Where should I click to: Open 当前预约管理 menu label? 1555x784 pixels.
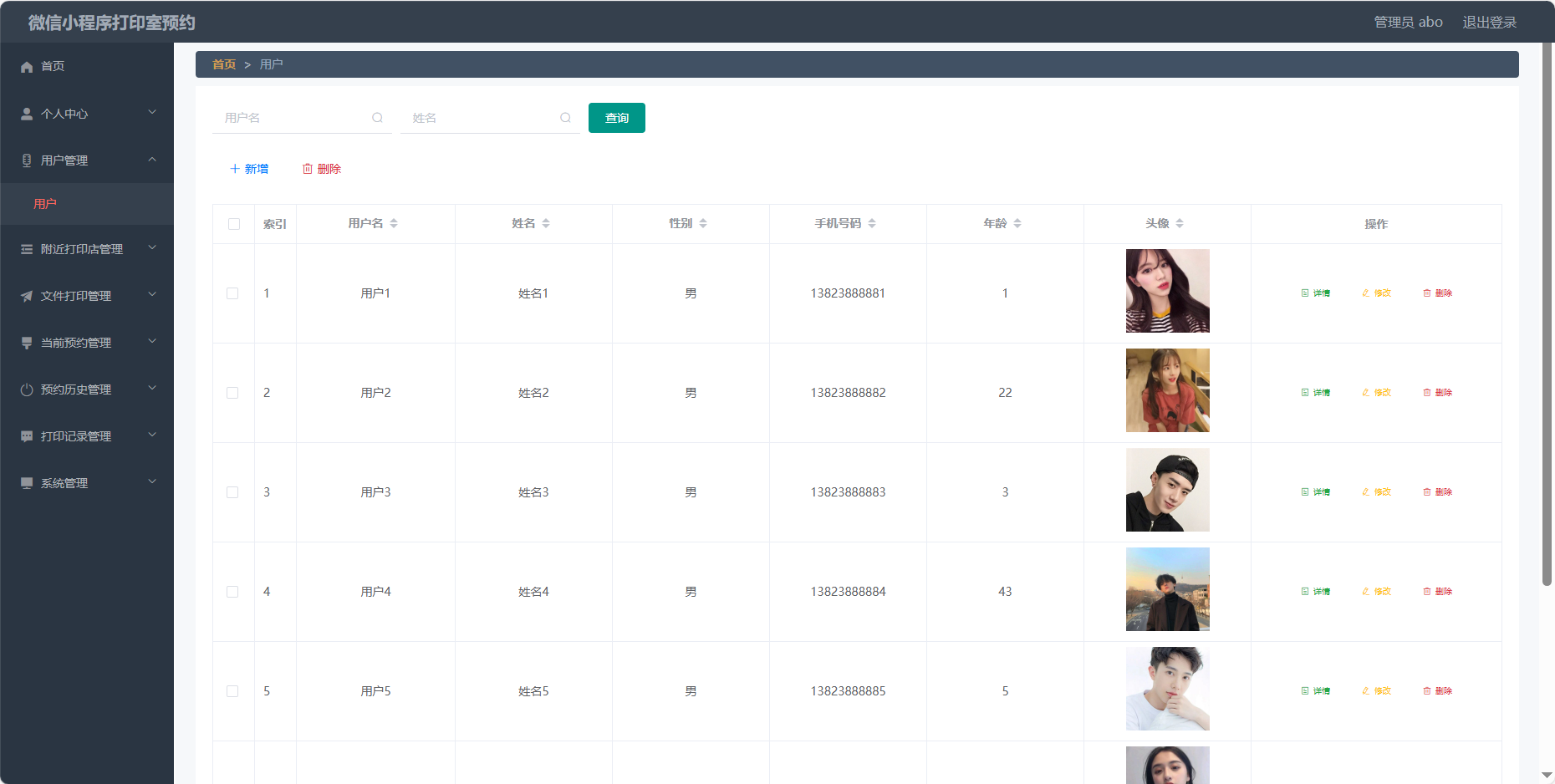point(76,343)
